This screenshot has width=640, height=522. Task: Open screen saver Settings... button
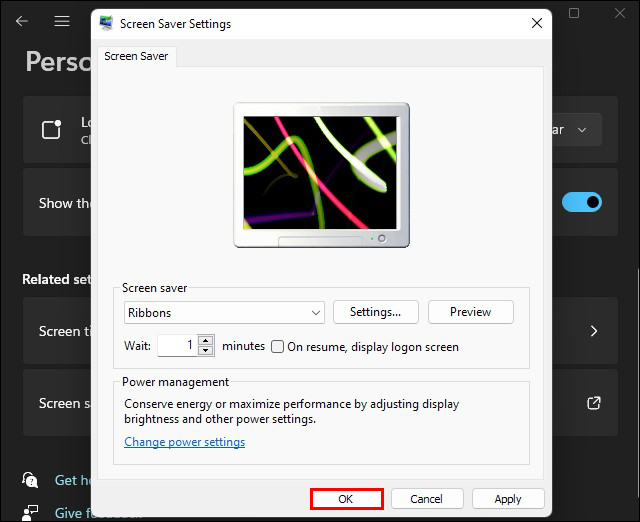[376, 312]
